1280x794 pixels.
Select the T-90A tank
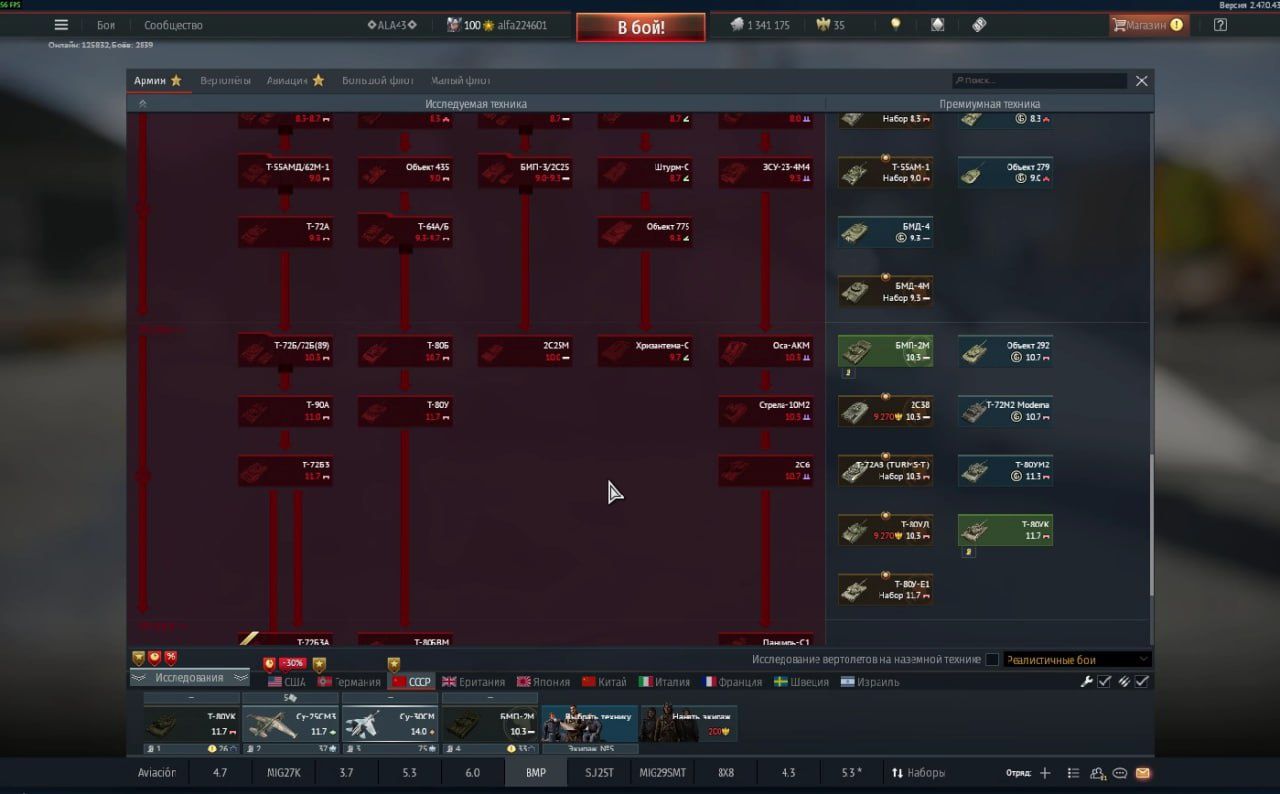coord(285,410)
